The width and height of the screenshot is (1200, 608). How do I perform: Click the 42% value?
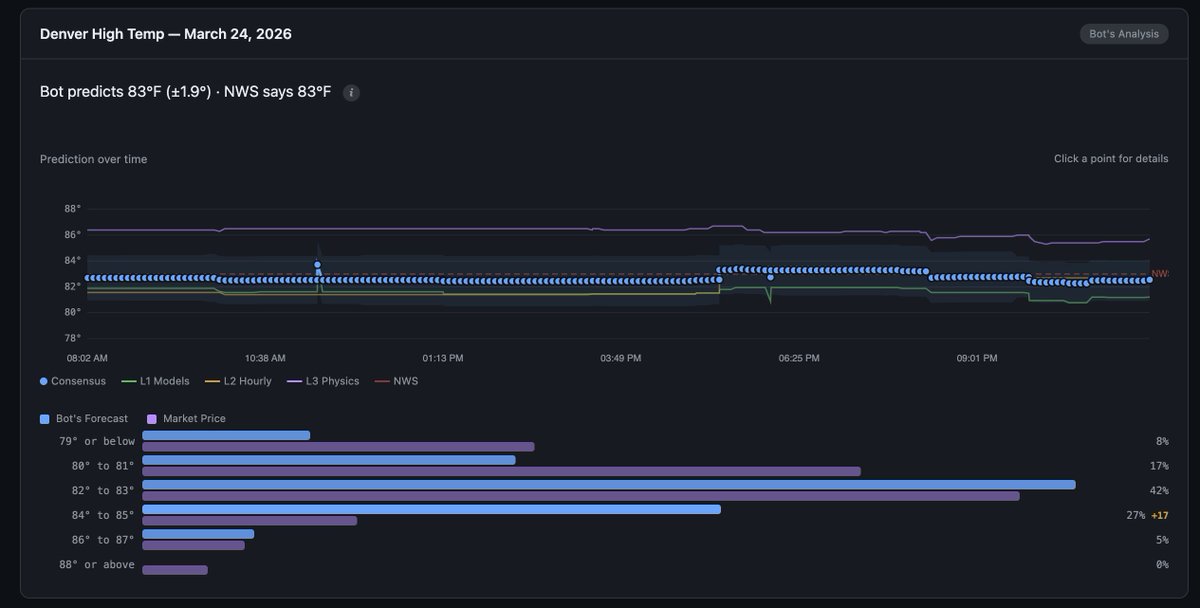[1159, 491]
